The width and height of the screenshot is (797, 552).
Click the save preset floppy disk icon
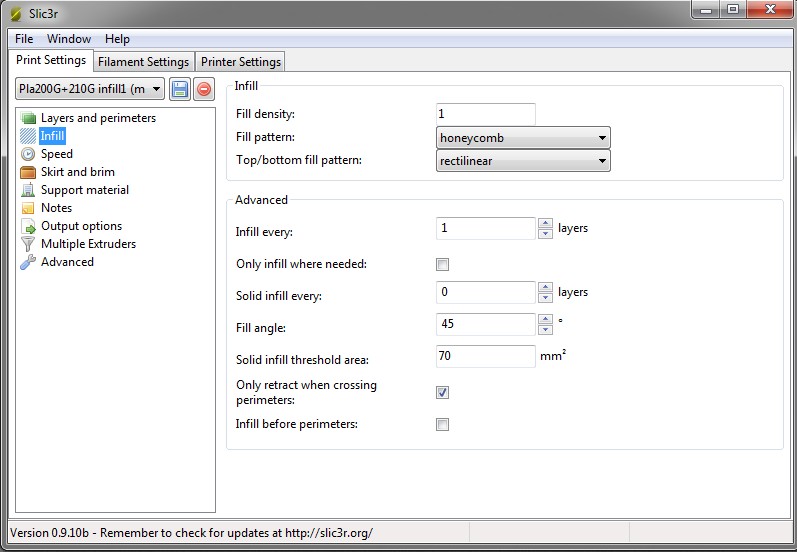(180, 89)
